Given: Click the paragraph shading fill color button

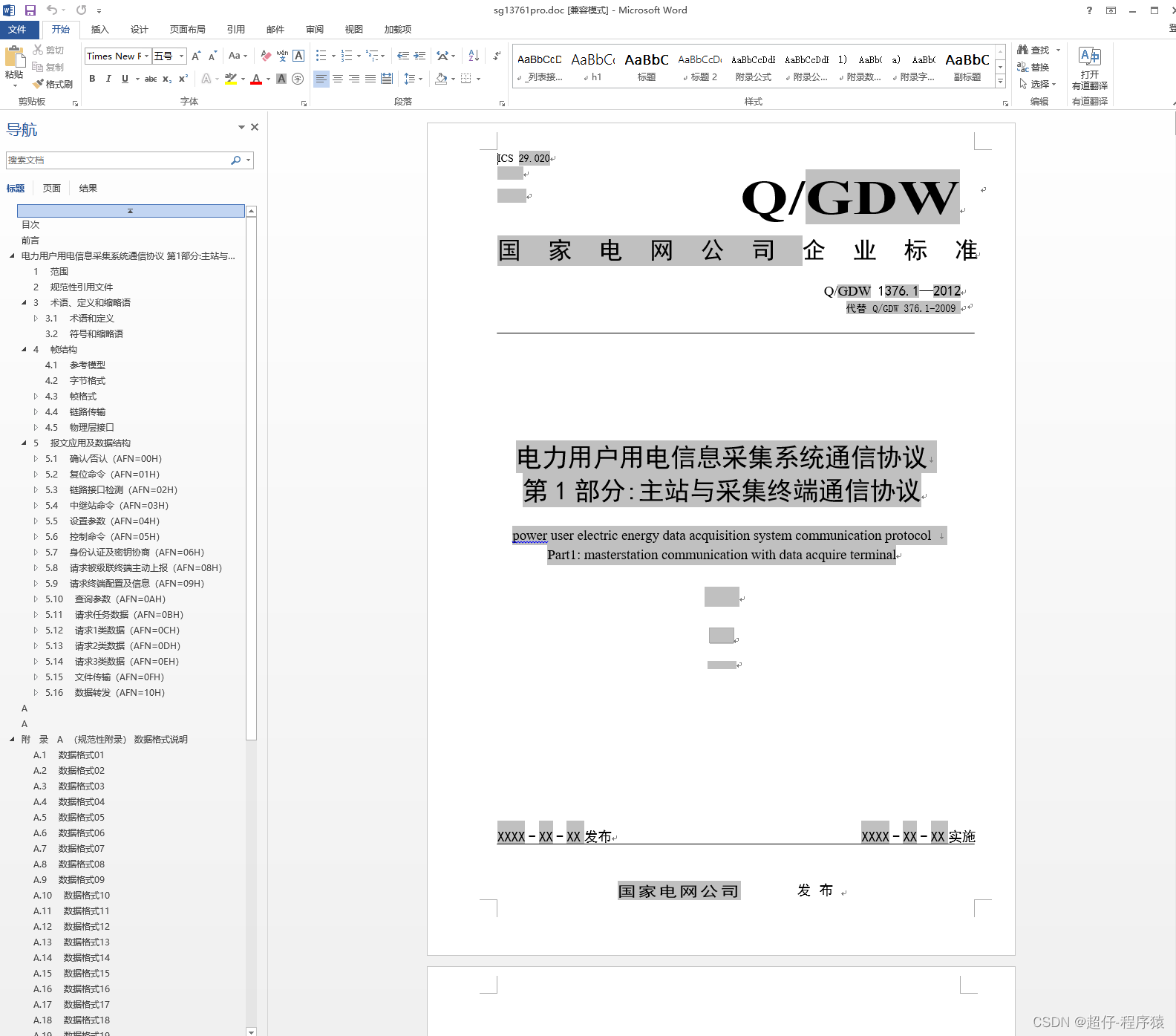Looking at the screenshot, I should pos(441,79).
